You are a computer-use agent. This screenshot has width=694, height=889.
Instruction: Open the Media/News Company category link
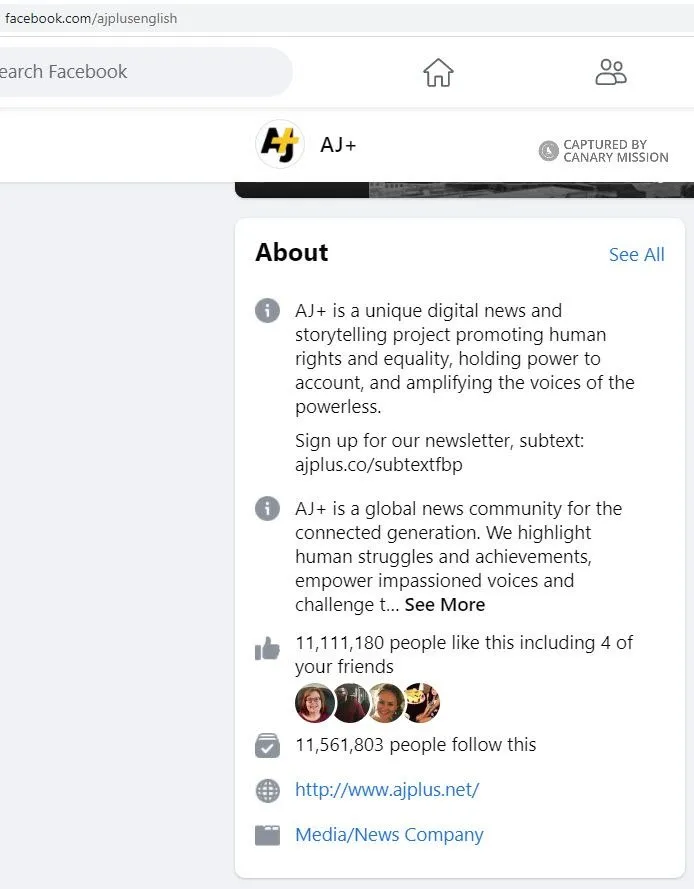point(389,835)
